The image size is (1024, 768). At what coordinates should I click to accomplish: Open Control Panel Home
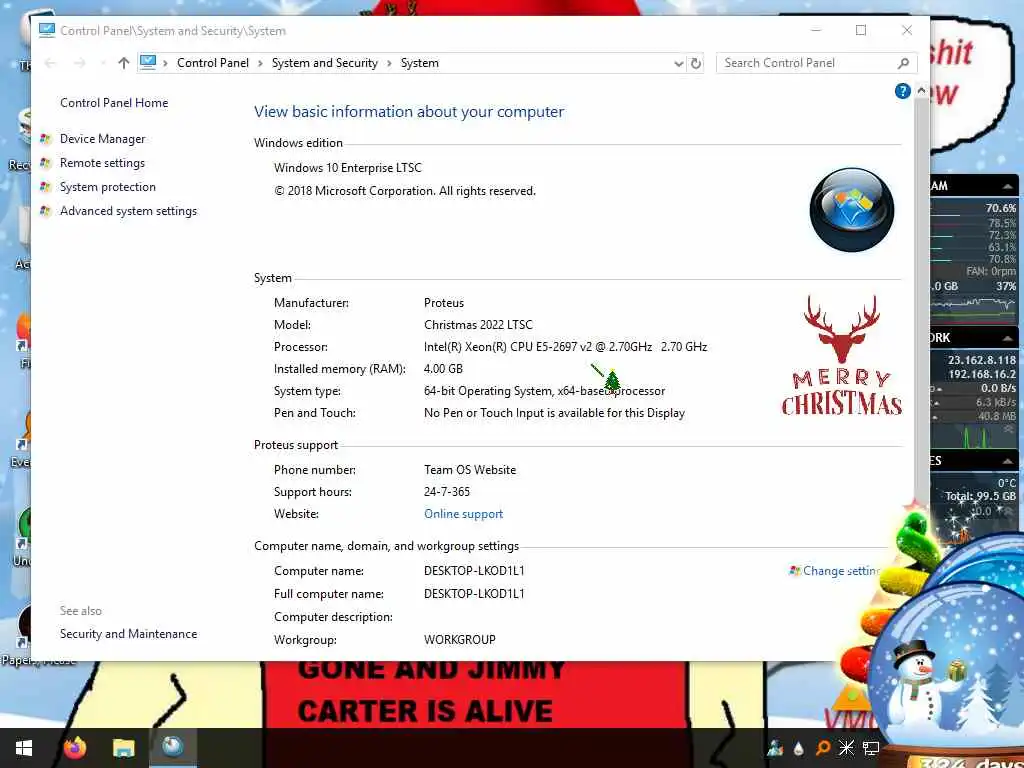114,103
